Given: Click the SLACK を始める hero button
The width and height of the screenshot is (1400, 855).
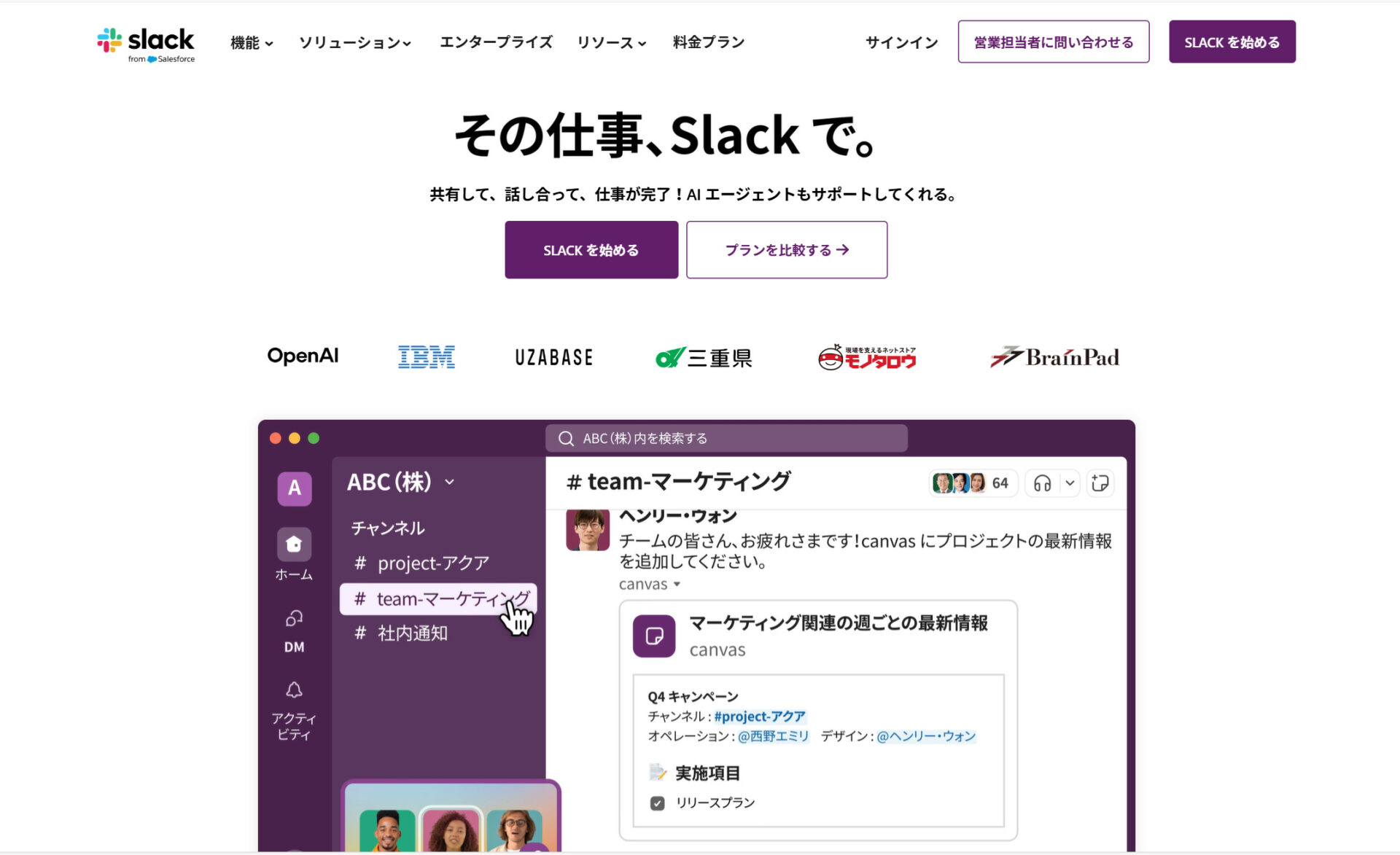Looking at the screenshot, I should [591, 249].
